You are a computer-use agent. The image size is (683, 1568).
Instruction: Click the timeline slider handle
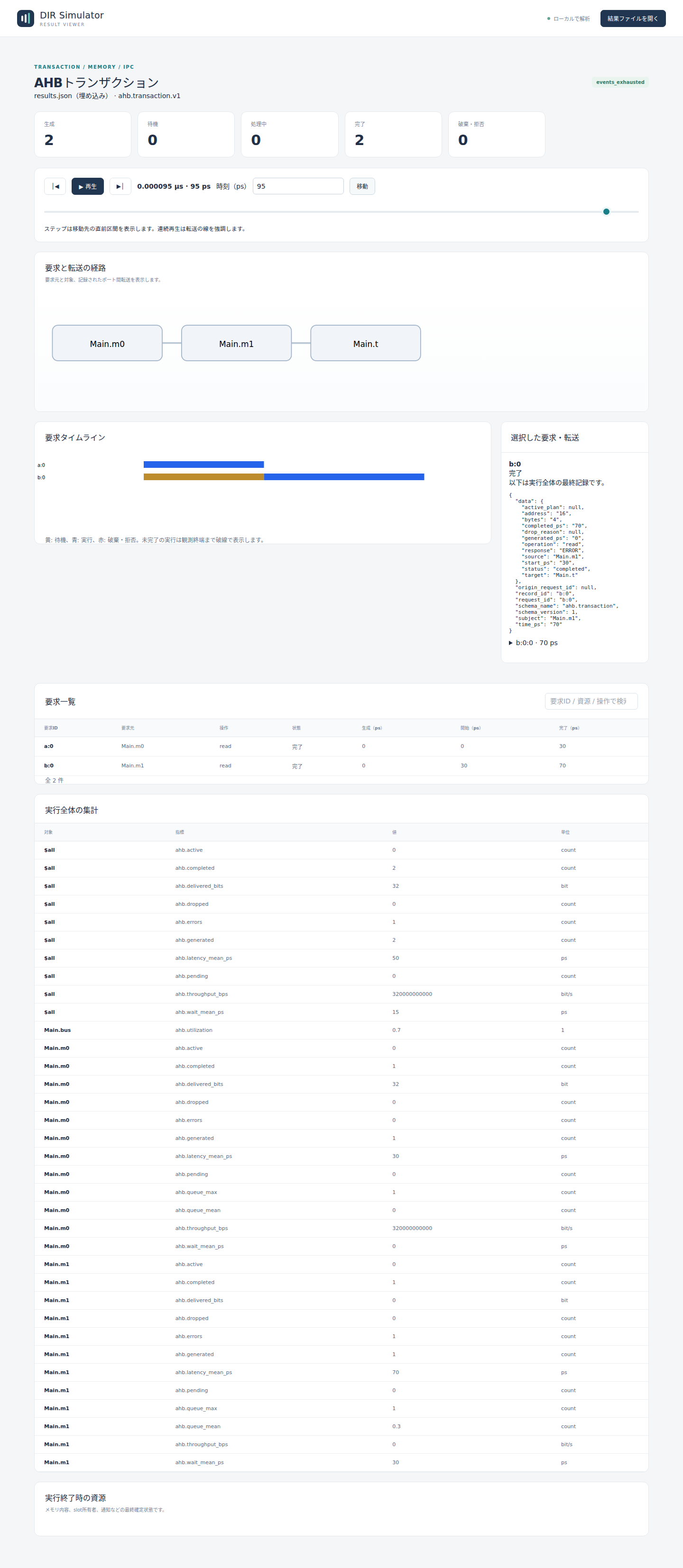click(606, 212)
